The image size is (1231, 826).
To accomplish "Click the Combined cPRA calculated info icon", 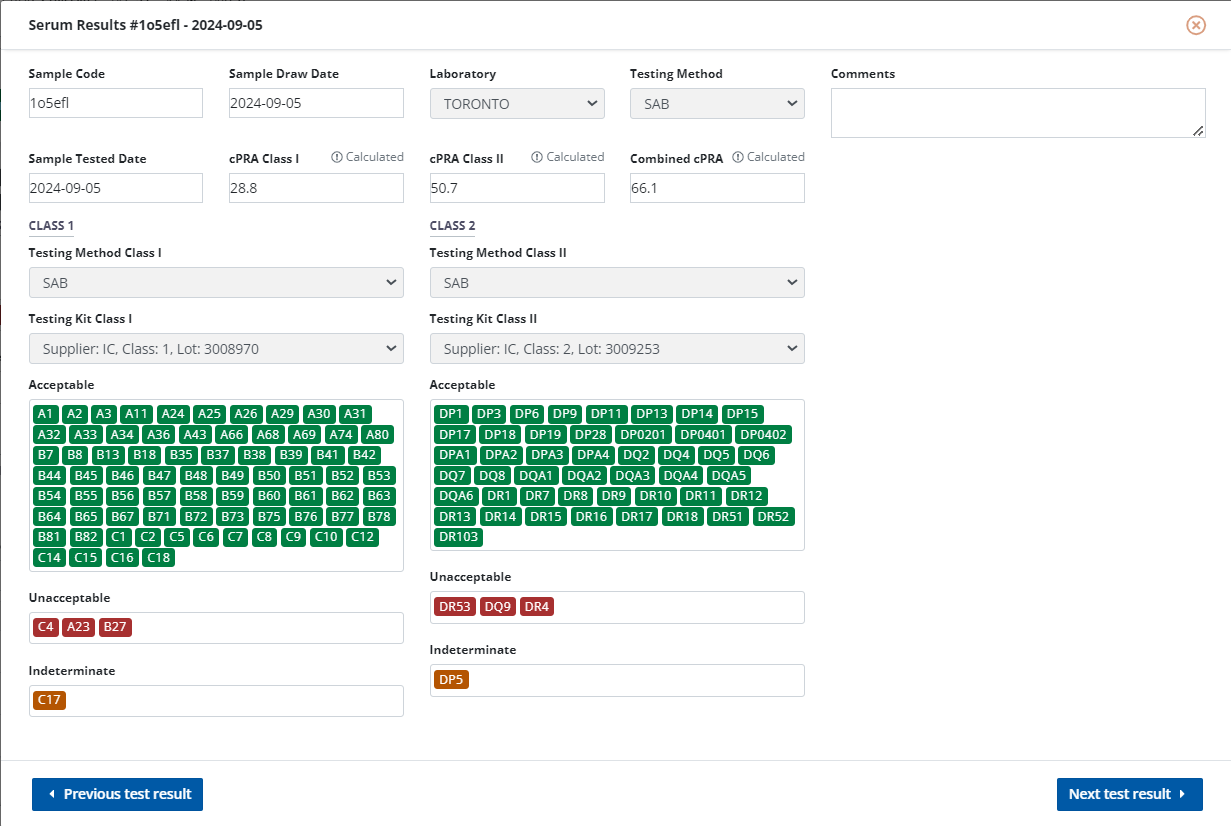I will (x=738, y=157).
